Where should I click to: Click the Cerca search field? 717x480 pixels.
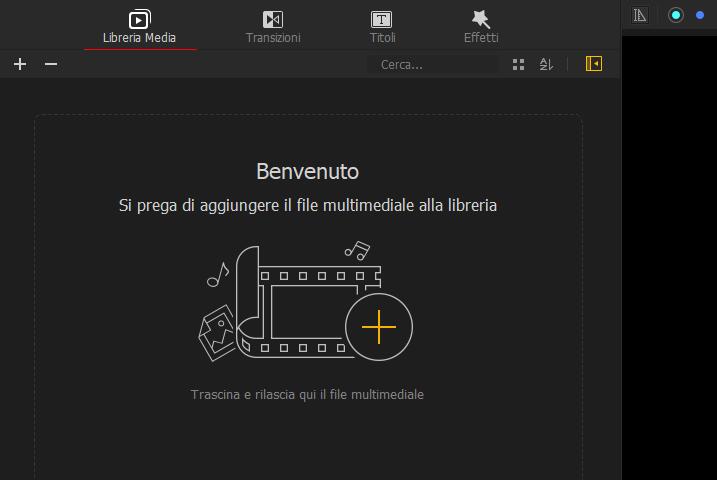click(433, 64)
